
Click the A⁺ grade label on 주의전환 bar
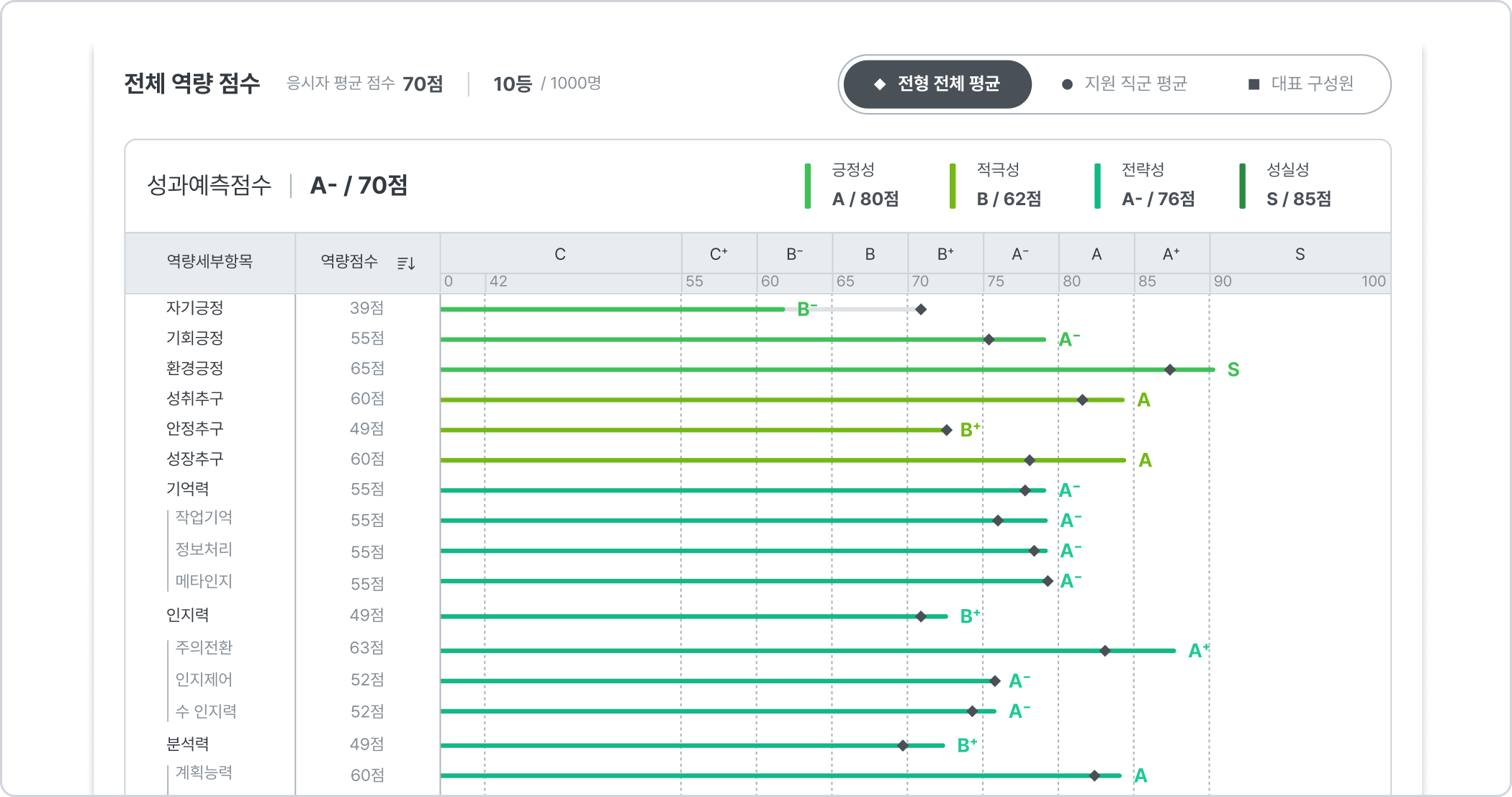coord(1199,651)
